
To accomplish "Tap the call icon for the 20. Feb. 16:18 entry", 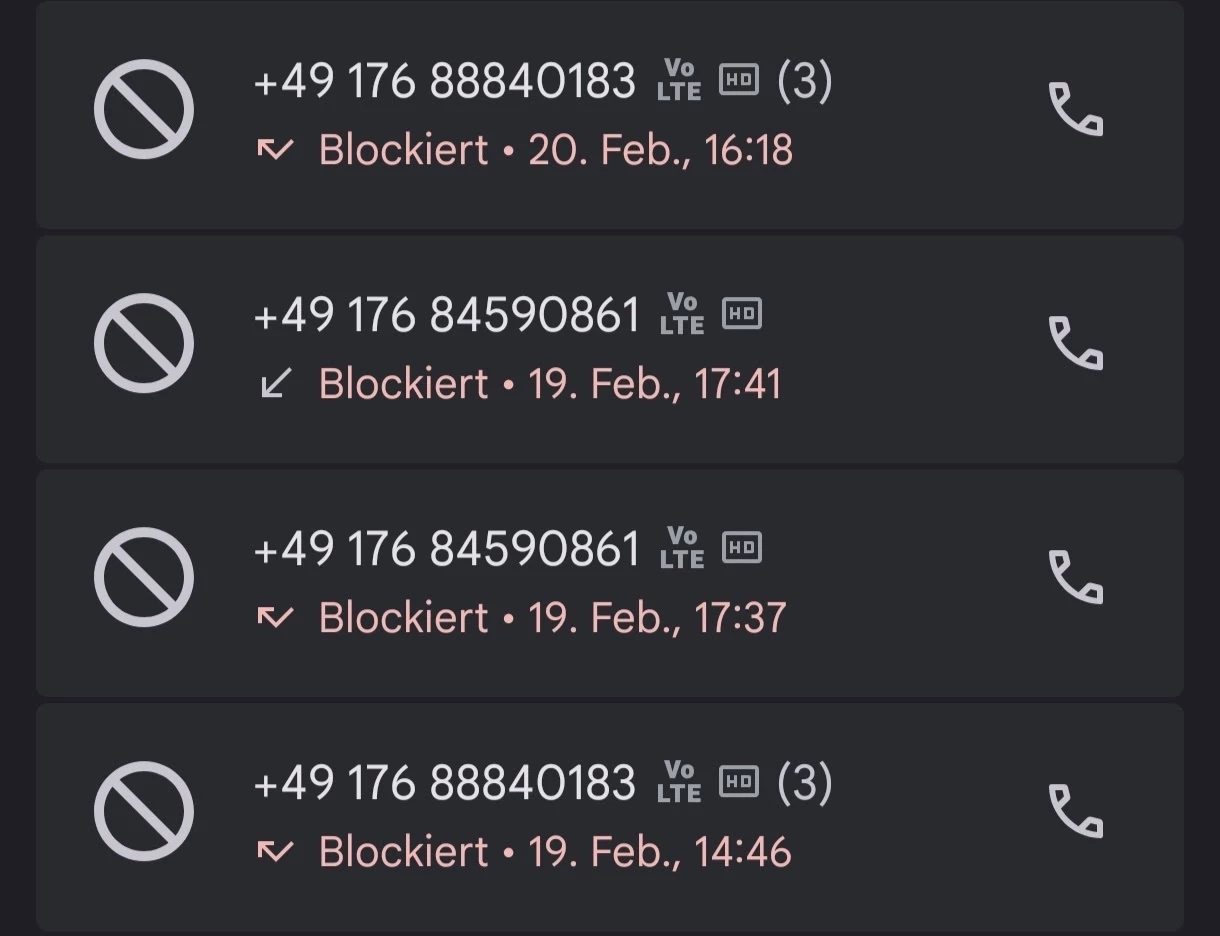I will tap(1075, 109).
